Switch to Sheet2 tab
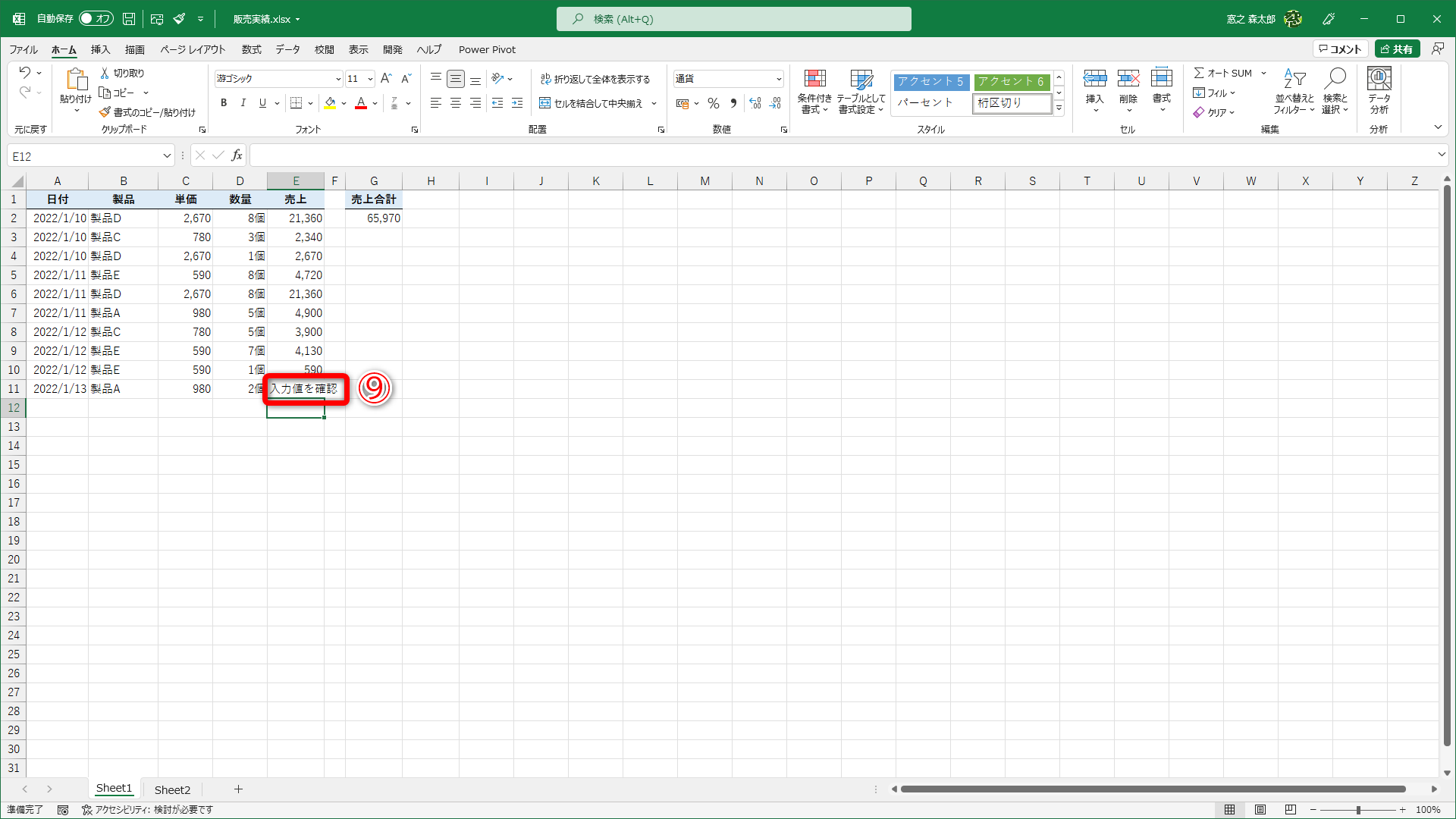The width and height of the screenshot is (1456, 819). 172,789
